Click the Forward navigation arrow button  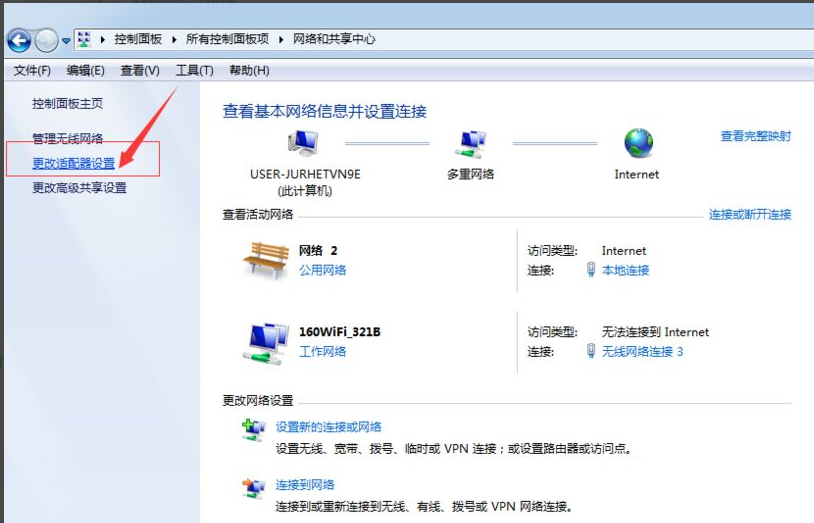(x=46, y=40)
